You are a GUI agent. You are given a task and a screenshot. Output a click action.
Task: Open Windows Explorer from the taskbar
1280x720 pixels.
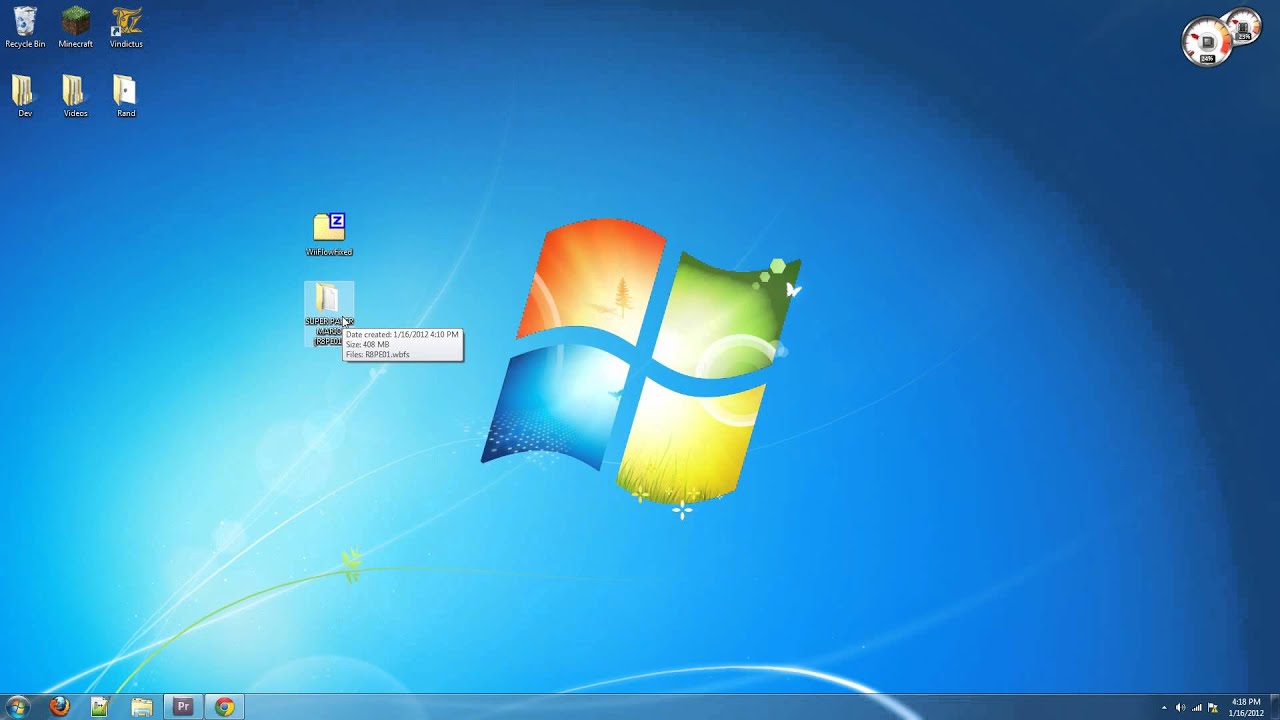pyautogui.click(x=141, y=707)
